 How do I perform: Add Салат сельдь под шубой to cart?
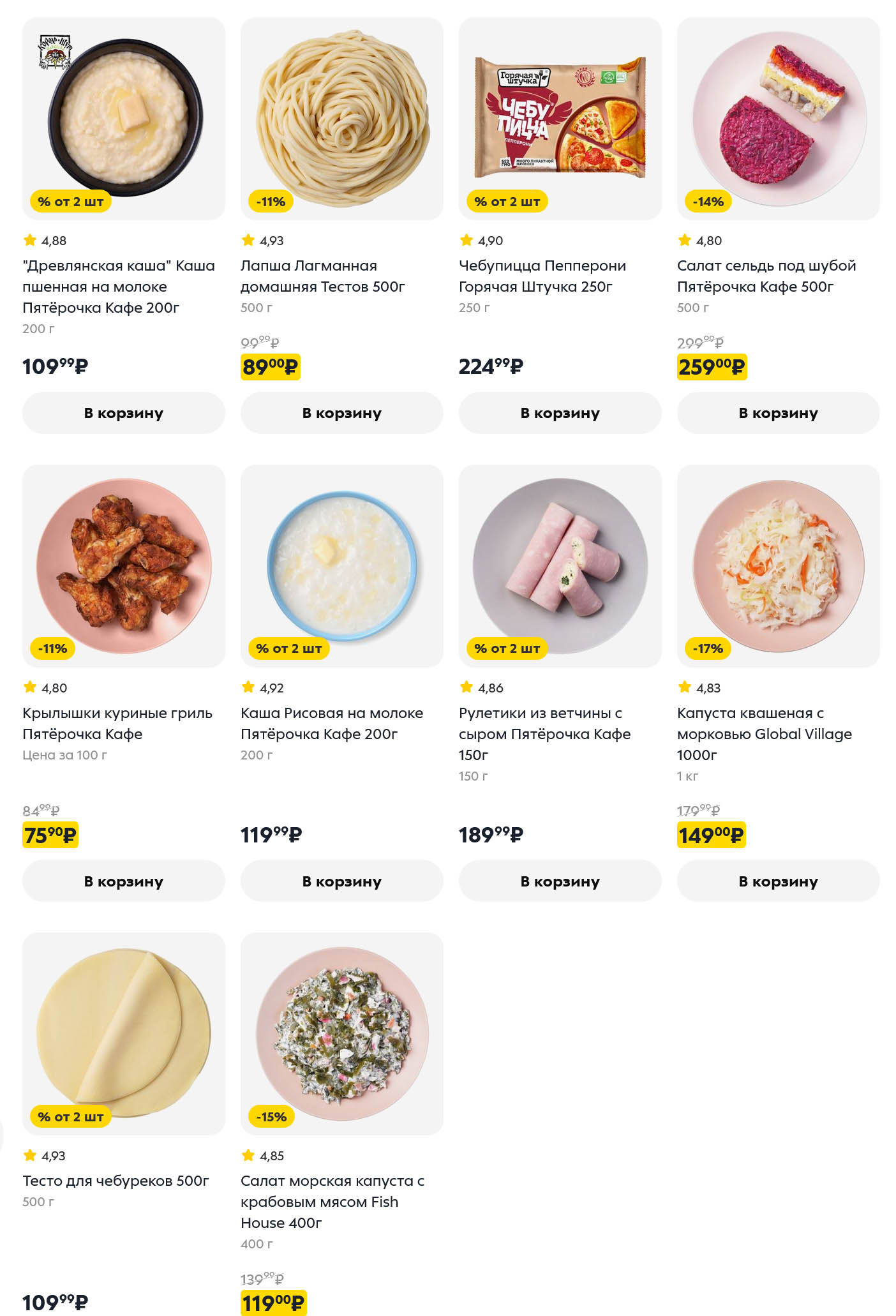point(778,413)
